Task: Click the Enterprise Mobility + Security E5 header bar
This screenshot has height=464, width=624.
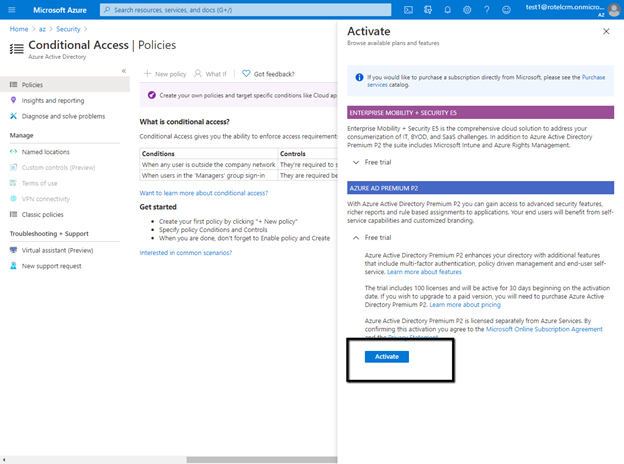Action: click(x=480, y=113)
